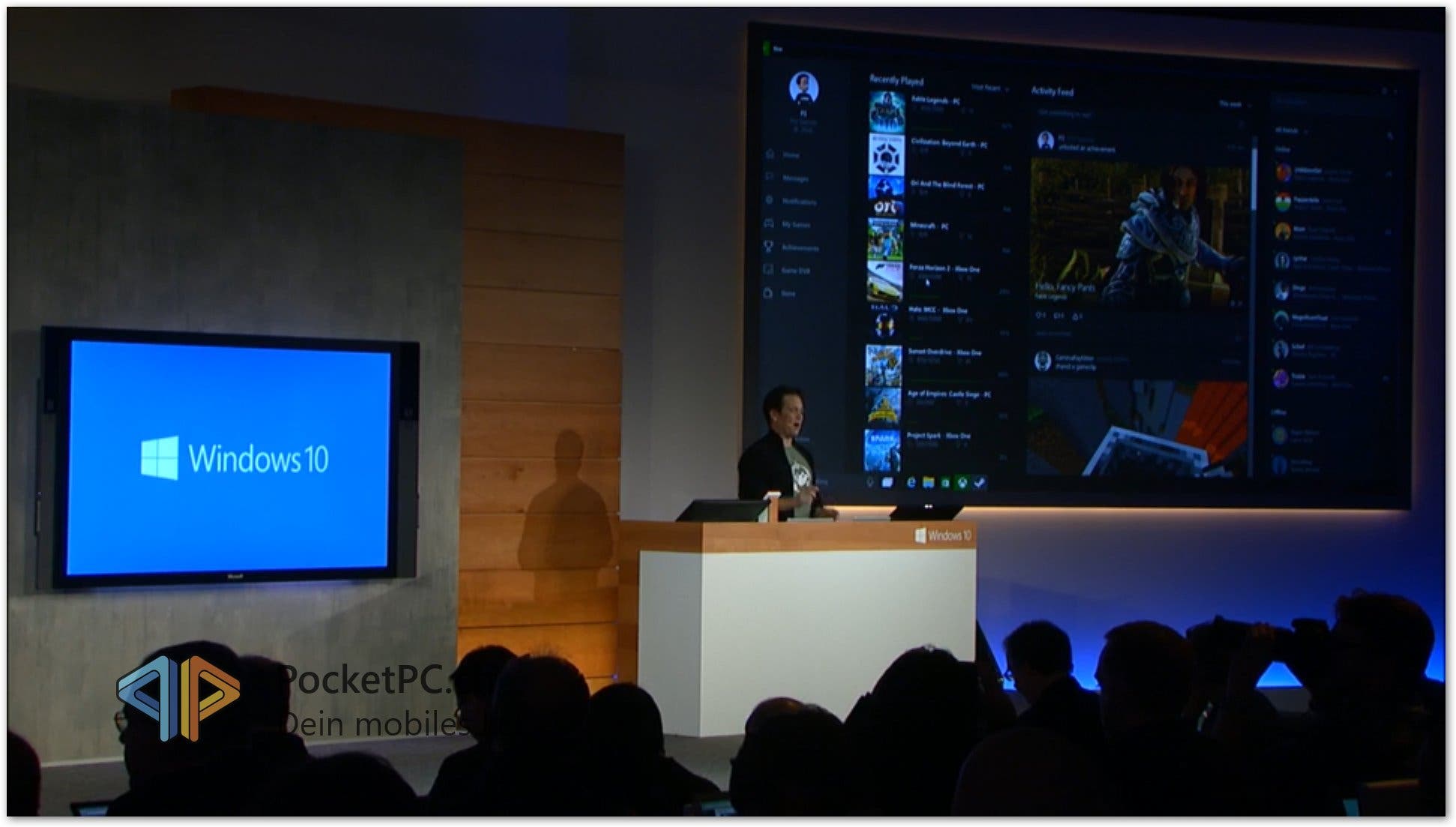Image resolution: width=1456 pixels, height=827 pixels.
Task: Open Forza Horizon 2 cover thumbnail
Action: [885, 280]
